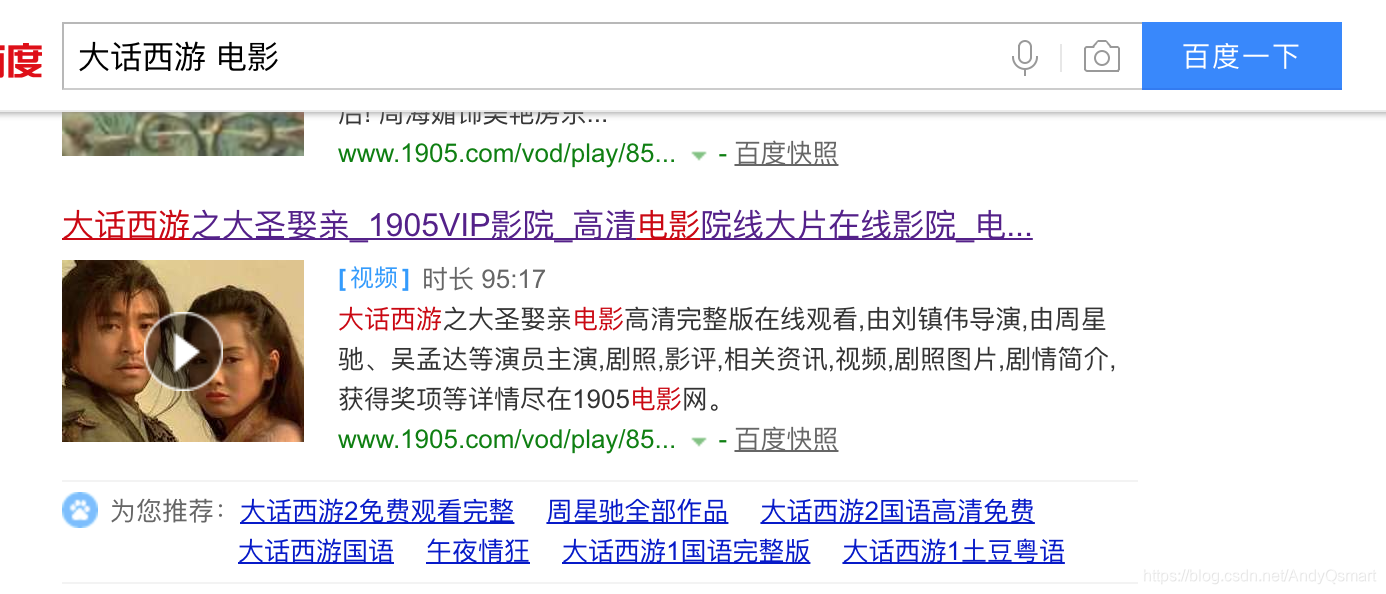Screen dimensions: 1386x594
Task: Open the partially visible top result thumbnail
Action: (183, 133)
